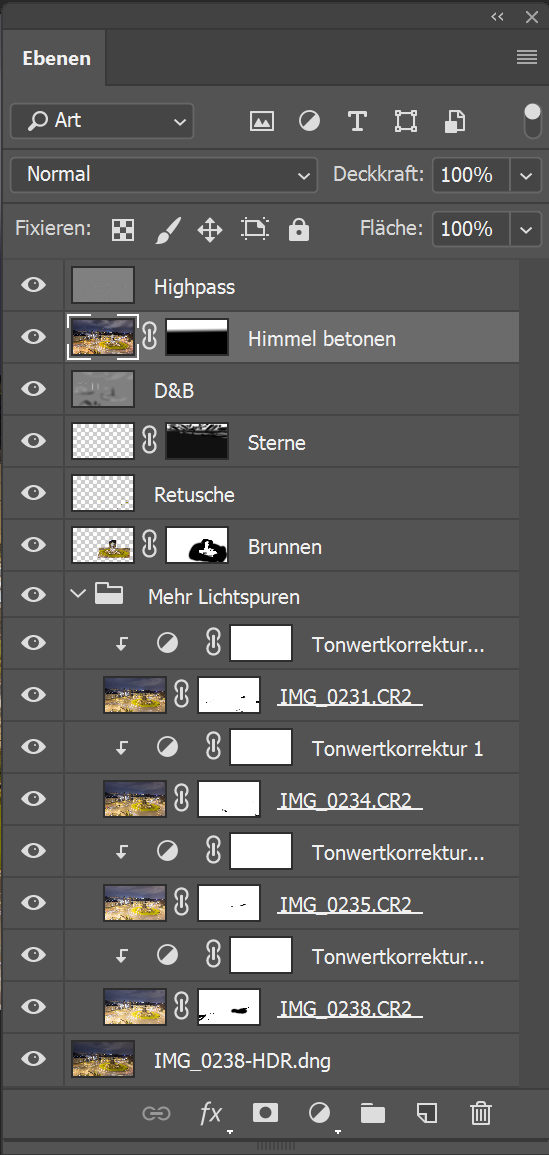The image size is (549, 1155).
Task: Hide the Highpass layer
Action: [33, 285]
